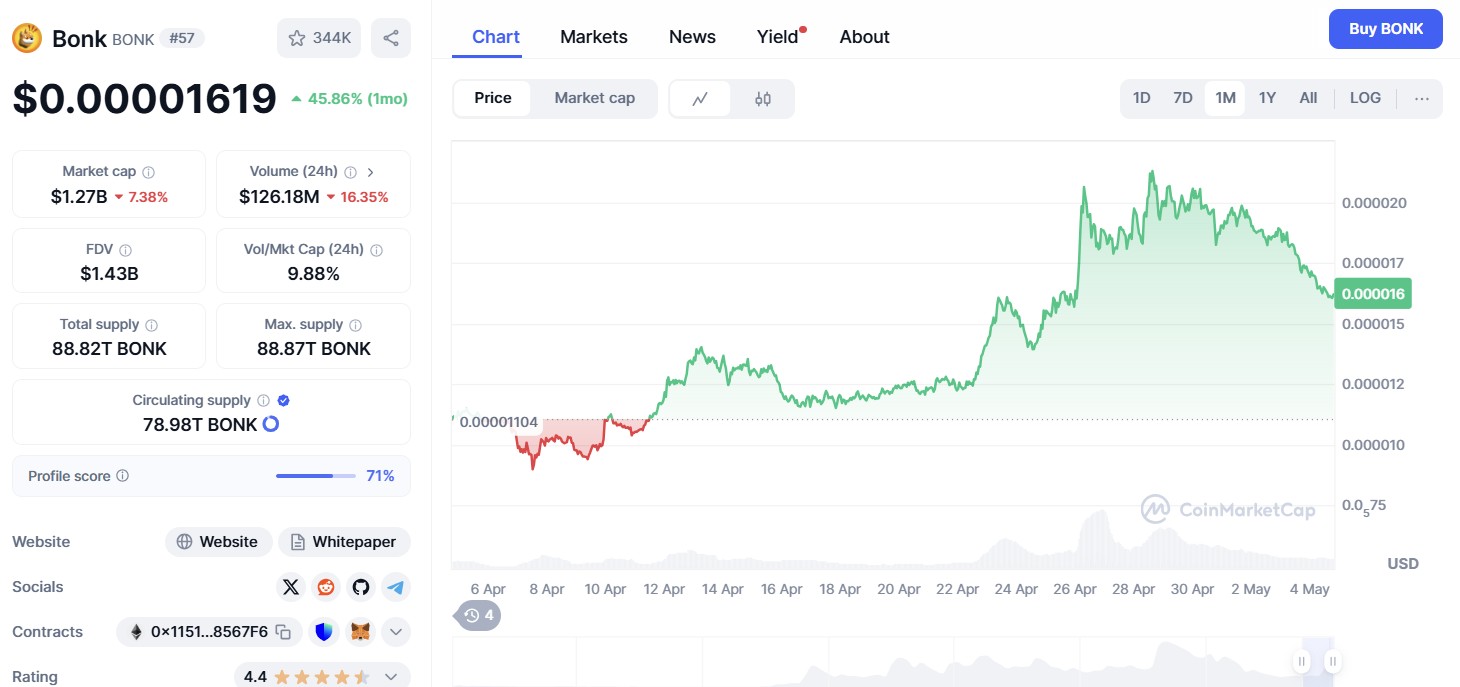The height and width of the screenshot is (687, 1460).
Task: Switch to candlestick chart view
Action: [x=763, y=98]
